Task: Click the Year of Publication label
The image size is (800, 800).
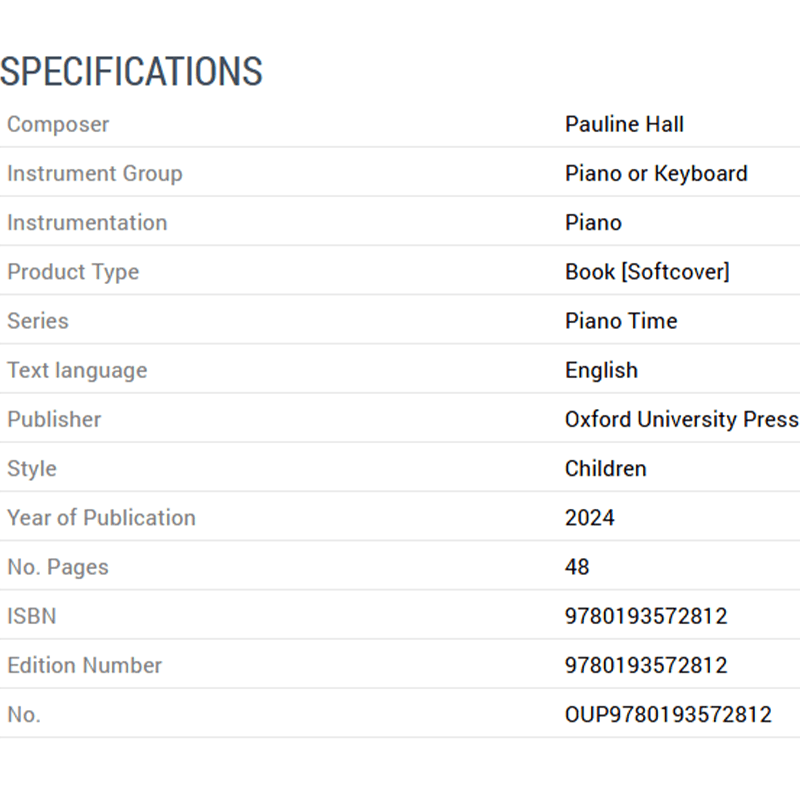Action: (102, 518)
